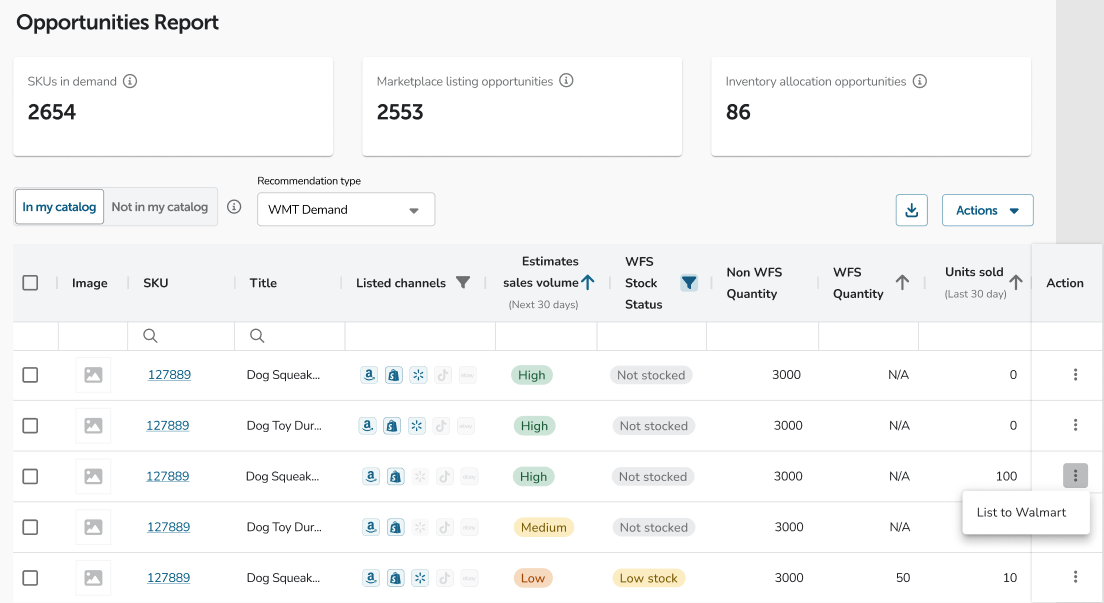Select the checkbox for the Low volume row

pos(30,578)
